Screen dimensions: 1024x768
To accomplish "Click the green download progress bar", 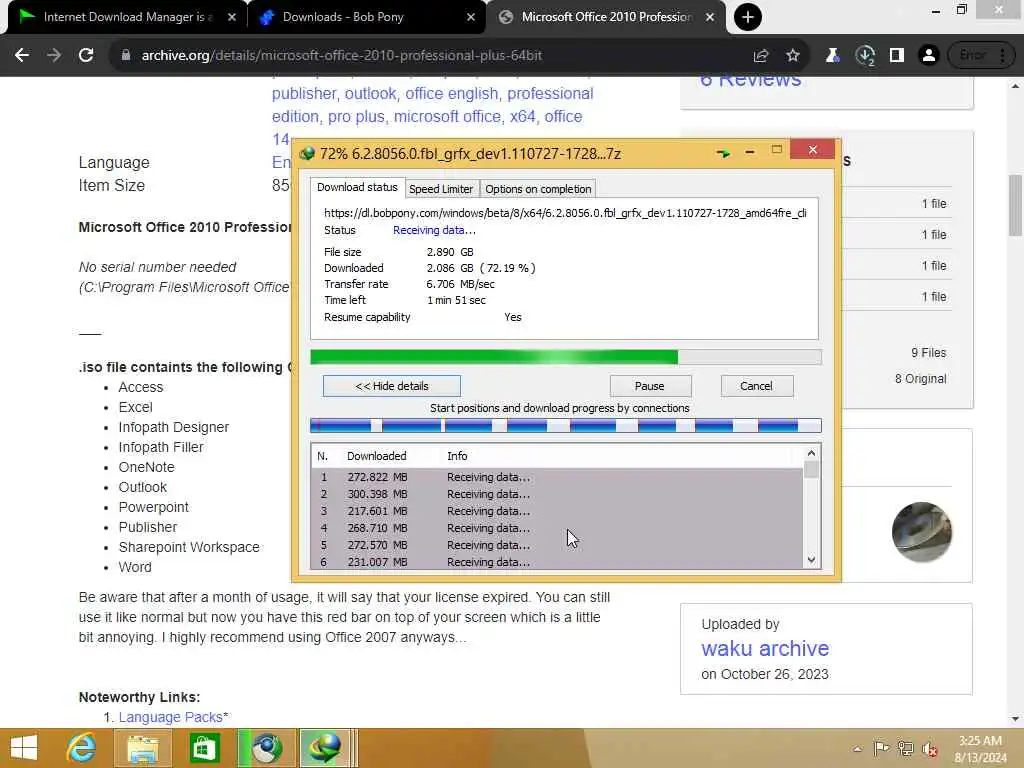I will (566, 357).
